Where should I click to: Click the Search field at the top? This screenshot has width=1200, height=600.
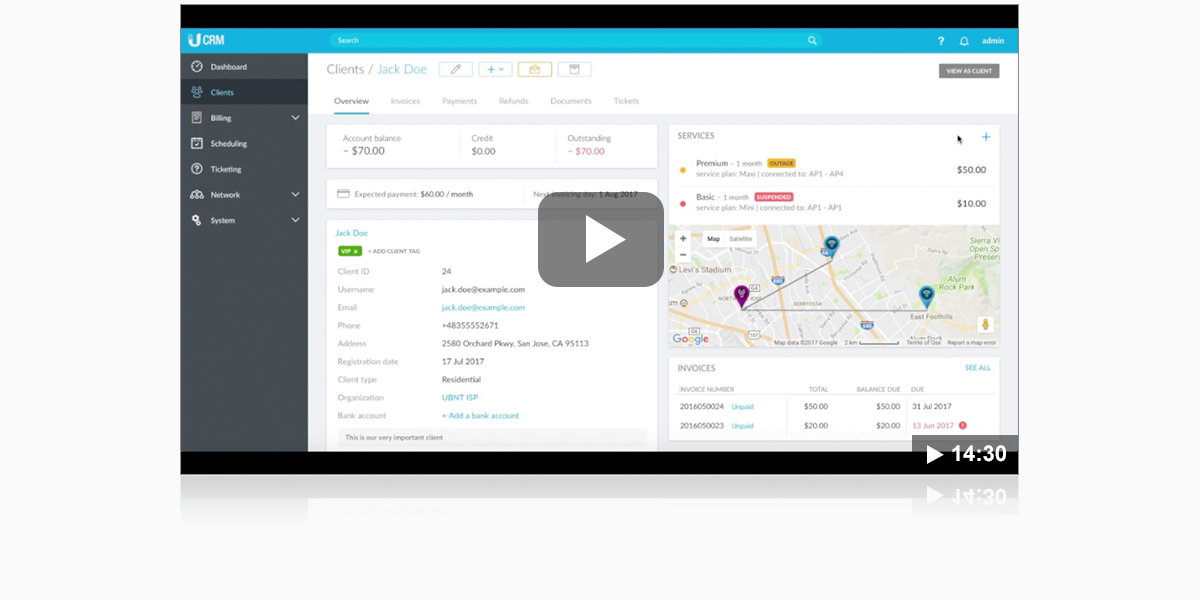[x=570, y=40]
